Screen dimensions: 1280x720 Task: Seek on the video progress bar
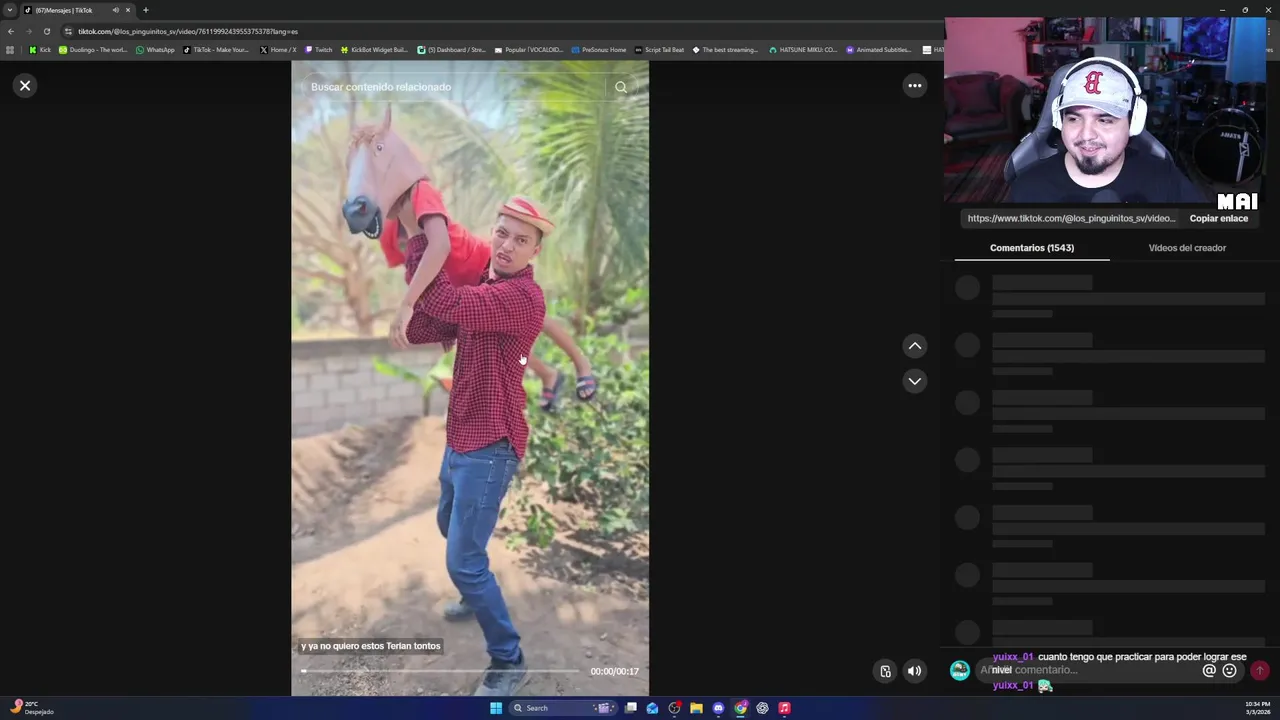click(440, 671)
